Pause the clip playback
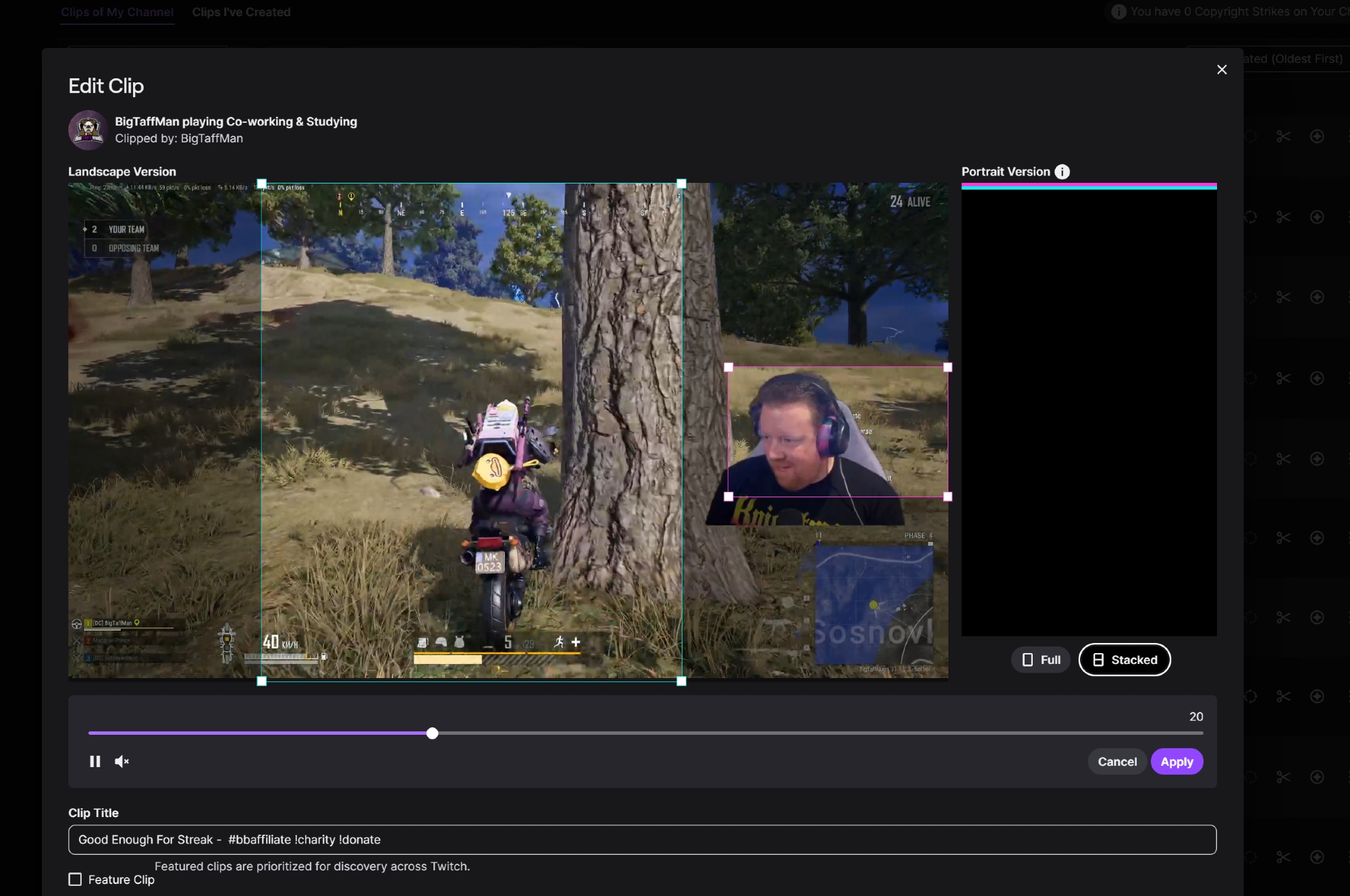The image size is (1350, 896). pyautogui.click(x=95, y=761)
